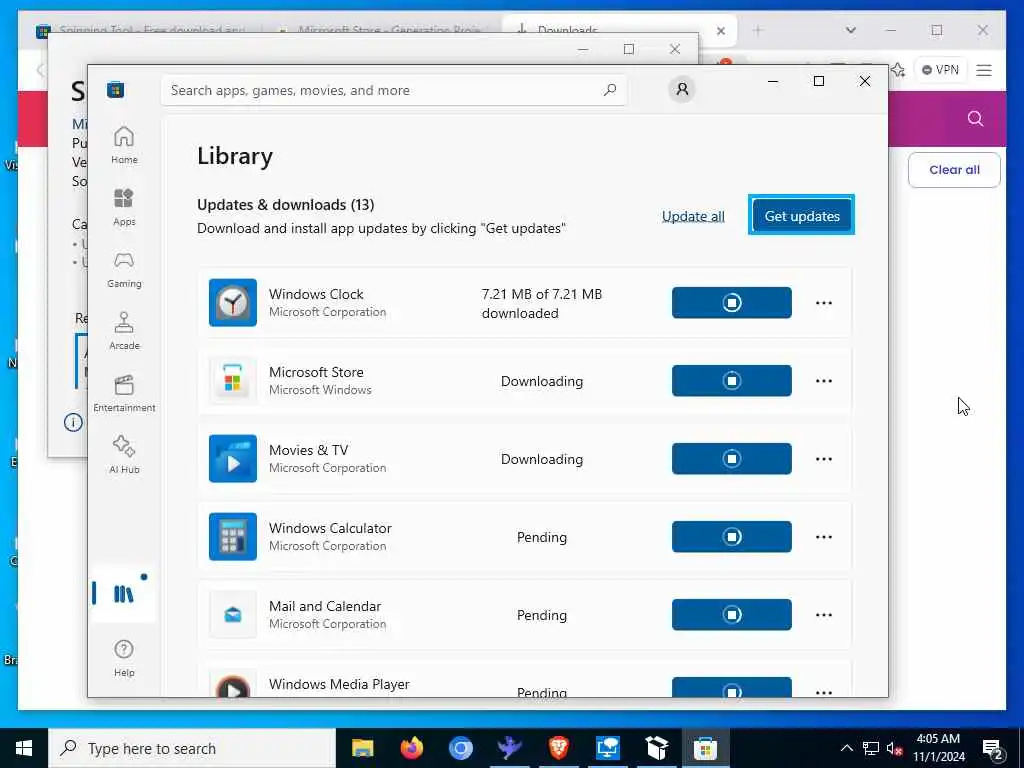Open more options for Mail and Calendar
The image size is (1024, 768).
click(x=824, y=615)
